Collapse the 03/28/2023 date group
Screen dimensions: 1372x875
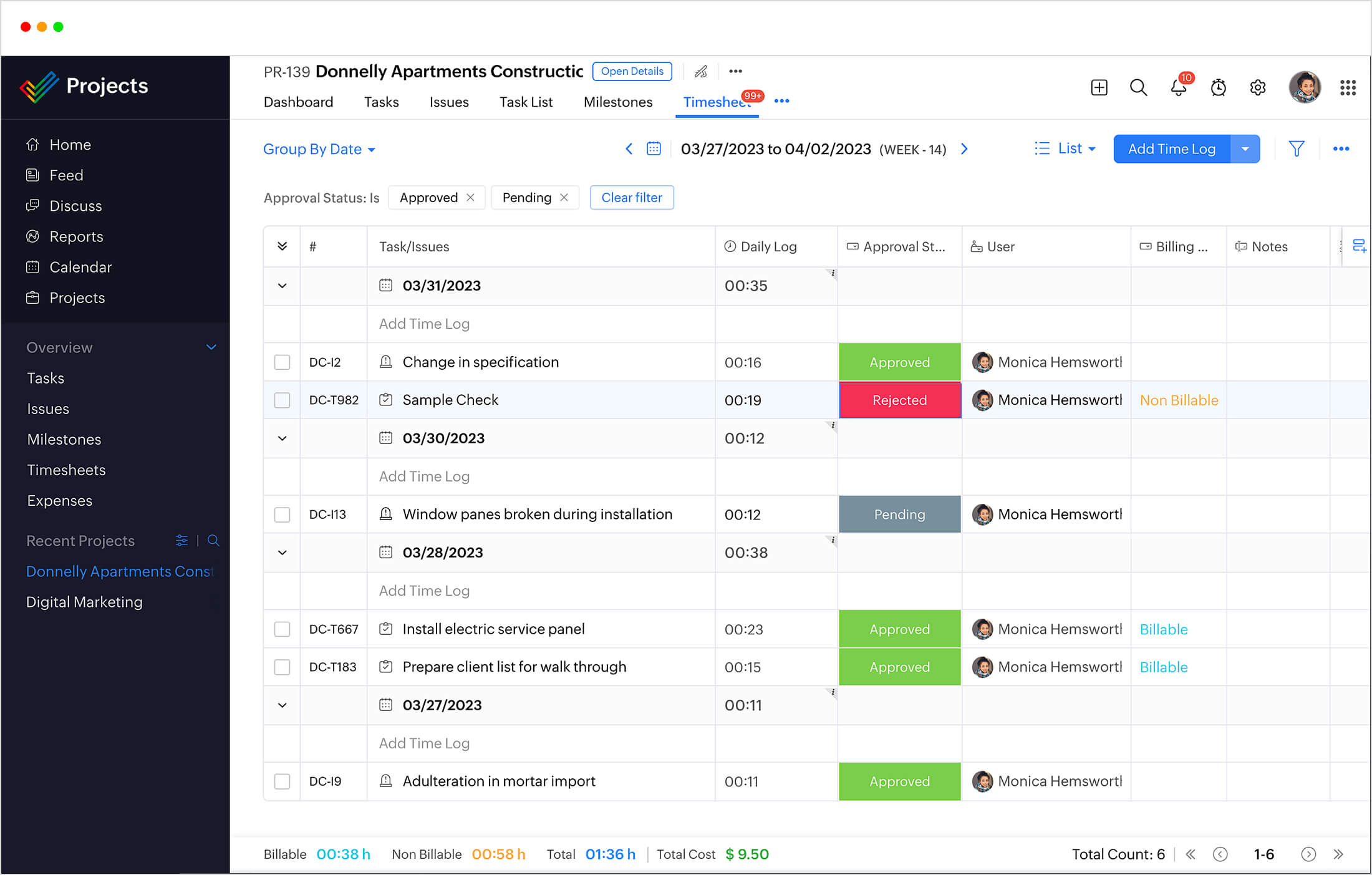pos(281,552)
